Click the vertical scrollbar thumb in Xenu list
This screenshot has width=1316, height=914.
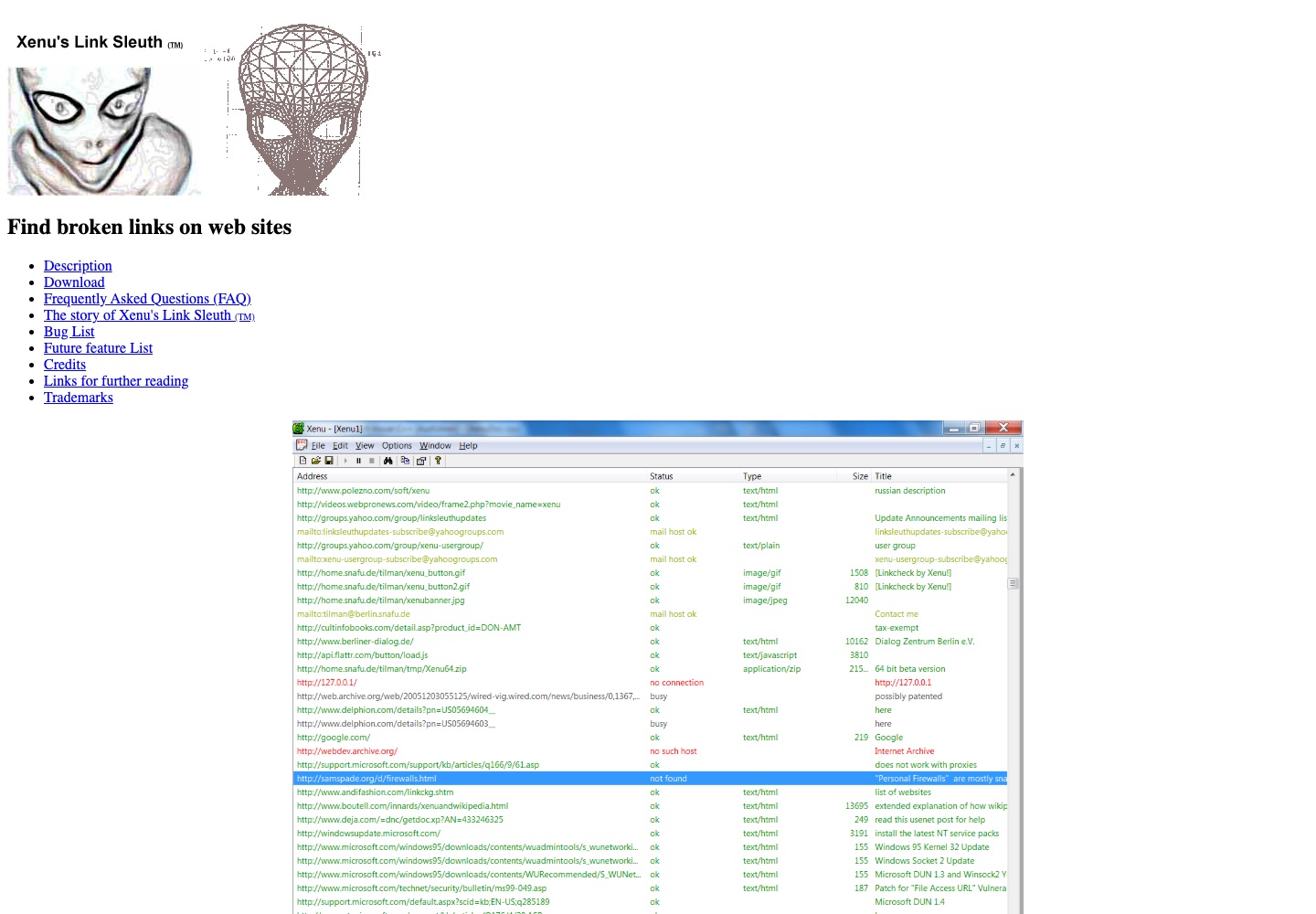(x=1013, y=583)
